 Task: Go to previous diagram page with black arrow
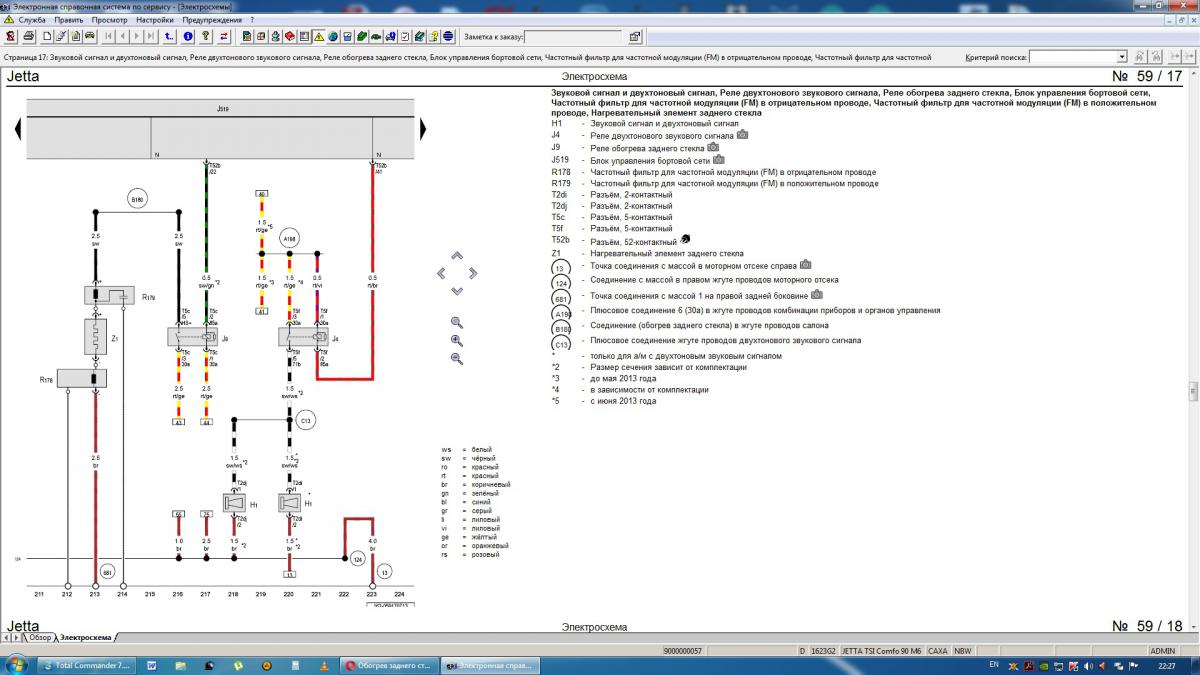point(16,129)
